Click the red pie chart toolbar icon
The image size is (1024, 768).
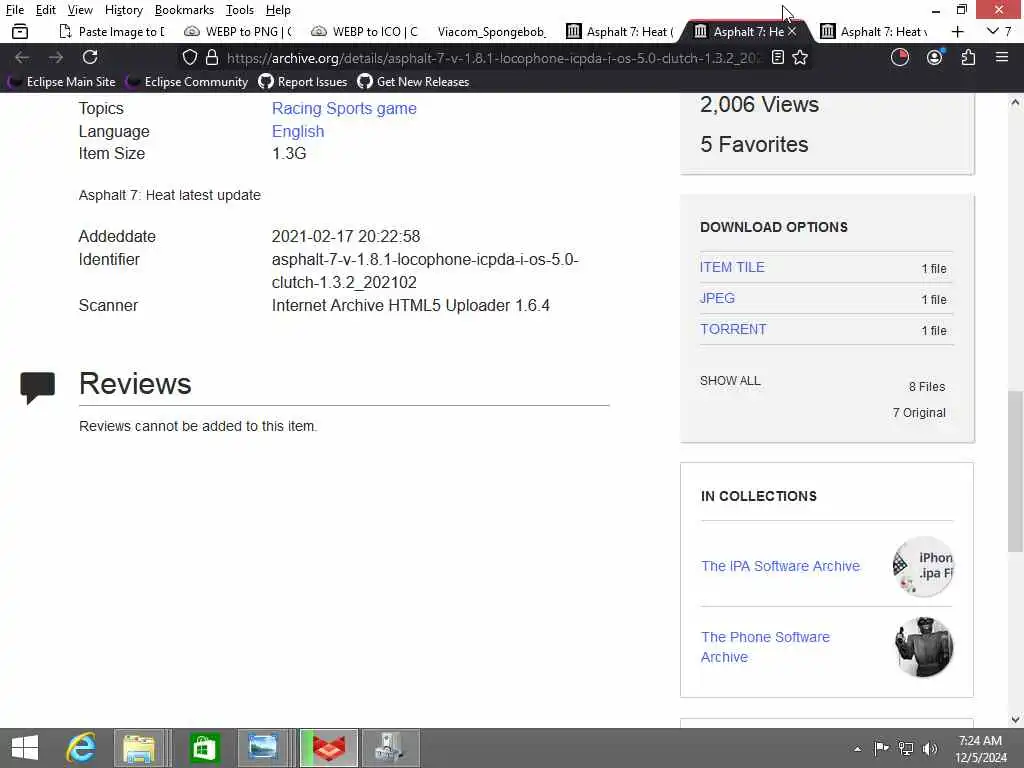[900, 57]
